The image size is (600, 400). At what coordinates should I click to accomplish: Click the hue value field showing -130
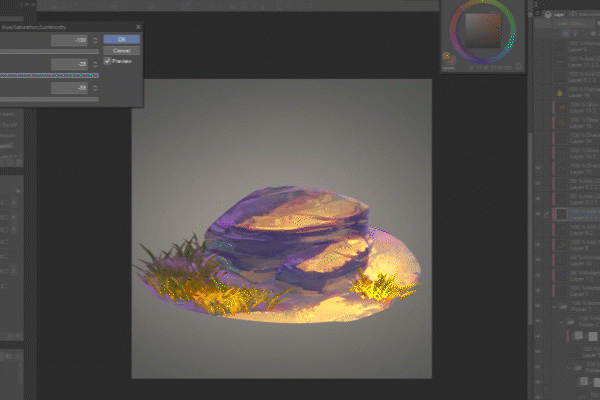(70, 40)
